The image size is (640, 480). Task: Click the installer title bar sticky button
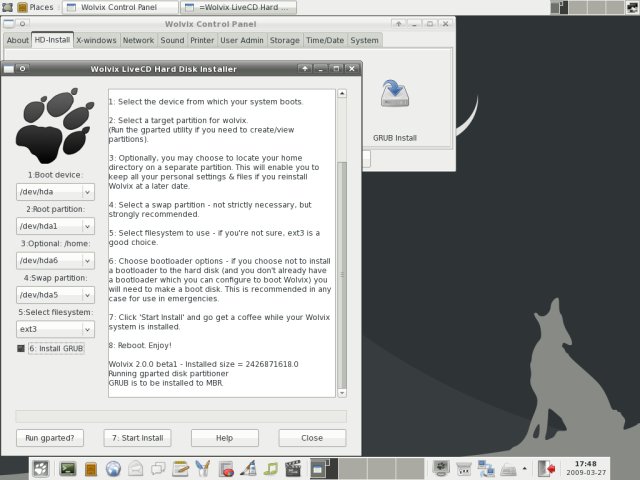click(x=22, y=69)
